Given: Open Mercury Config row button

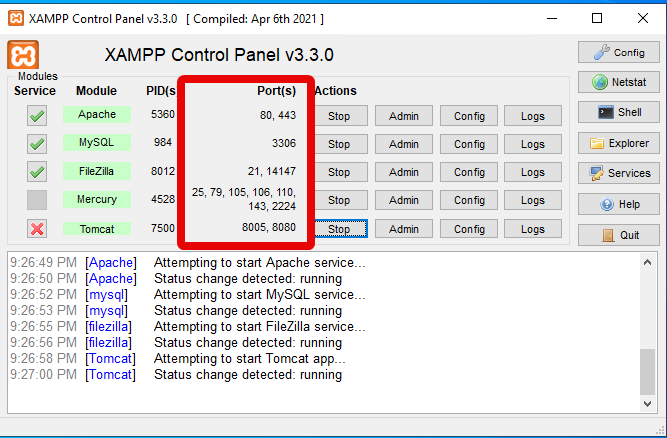Looking at the screenshot, I should tap(469, 200).
